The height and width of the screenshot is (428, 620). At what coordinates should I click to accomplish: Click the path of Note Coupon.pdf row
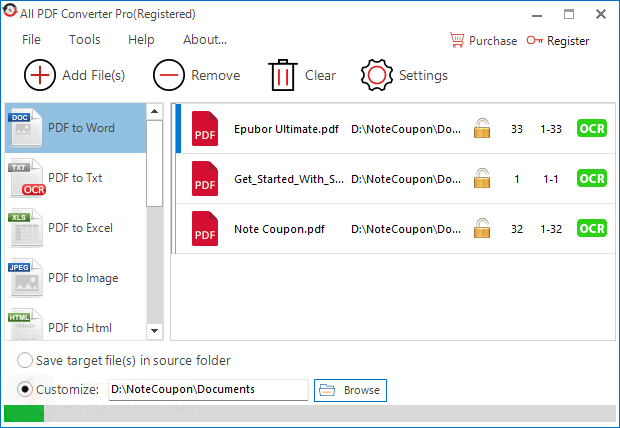tap(406, 229)
